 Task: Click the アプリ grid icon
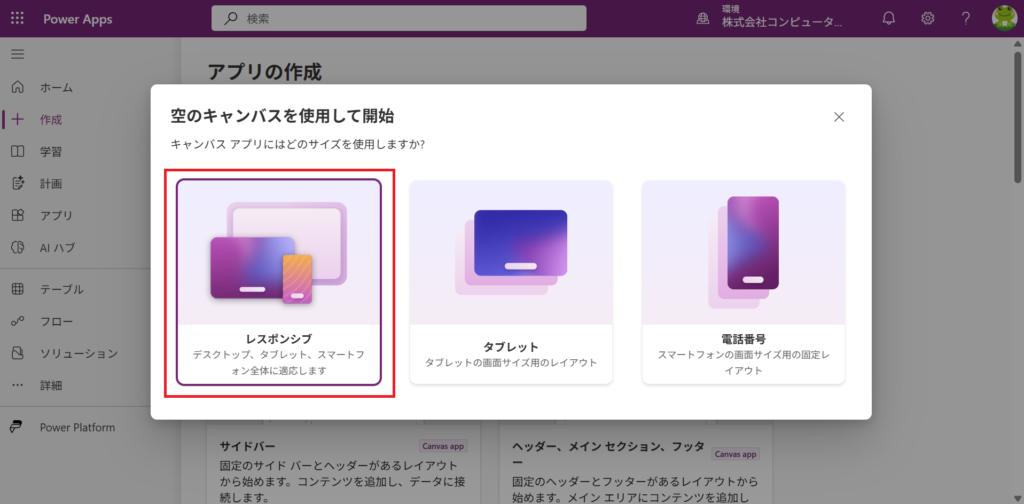coord(18,215)
